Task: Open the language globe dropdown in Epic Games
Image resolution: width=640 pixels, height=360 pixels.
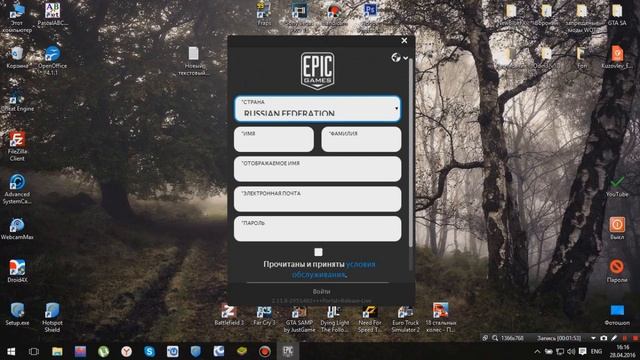Action: [400, 58]
